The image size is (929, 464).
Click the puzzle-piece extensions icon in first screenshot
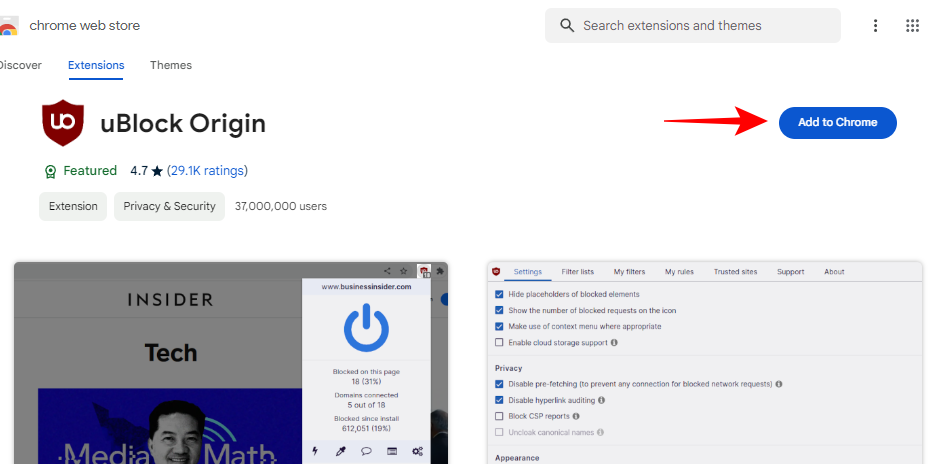[440, 271]
